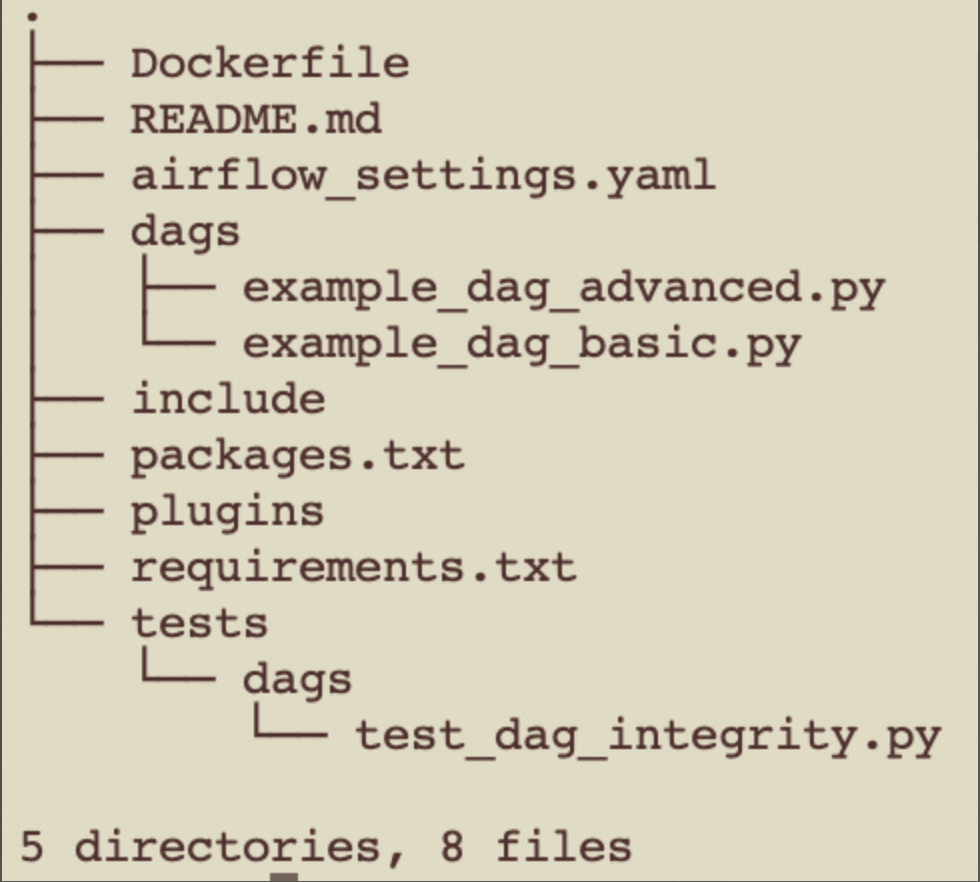The image size is (980, 882).
Task: Select the top-level dags directory
Action: (186, 232)
